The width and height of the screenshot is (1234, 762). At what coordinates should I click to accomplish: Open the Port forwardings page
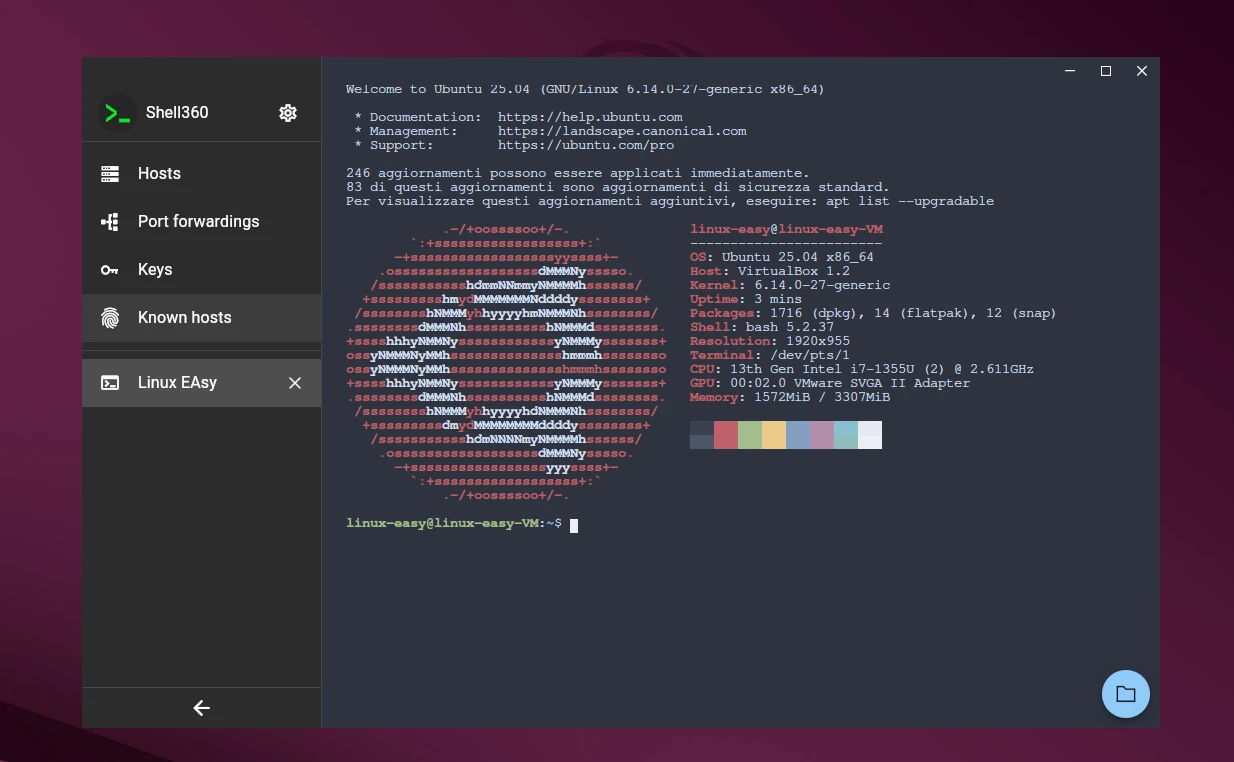pos(198,221)
